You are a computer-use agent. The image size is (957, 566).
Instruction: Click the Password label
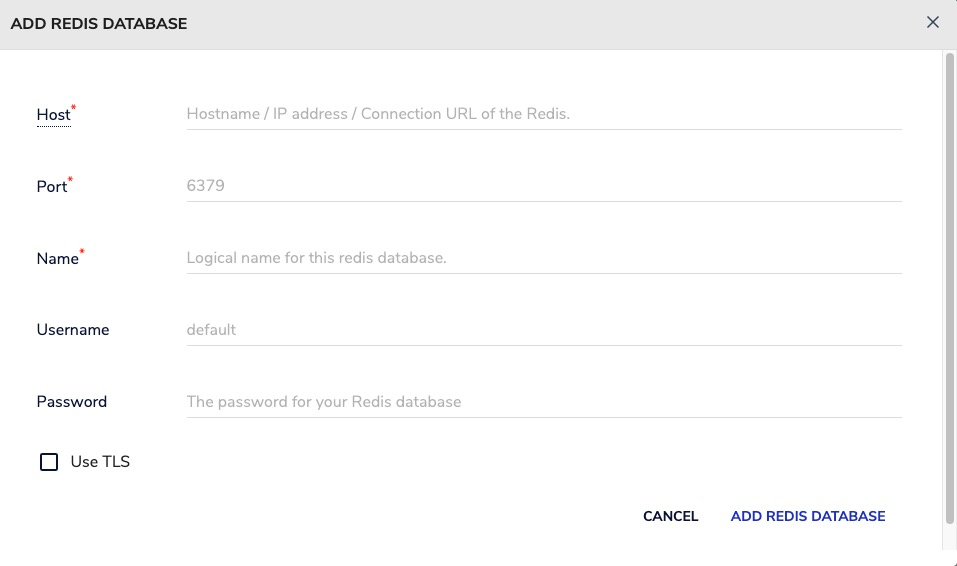[72, 402]
